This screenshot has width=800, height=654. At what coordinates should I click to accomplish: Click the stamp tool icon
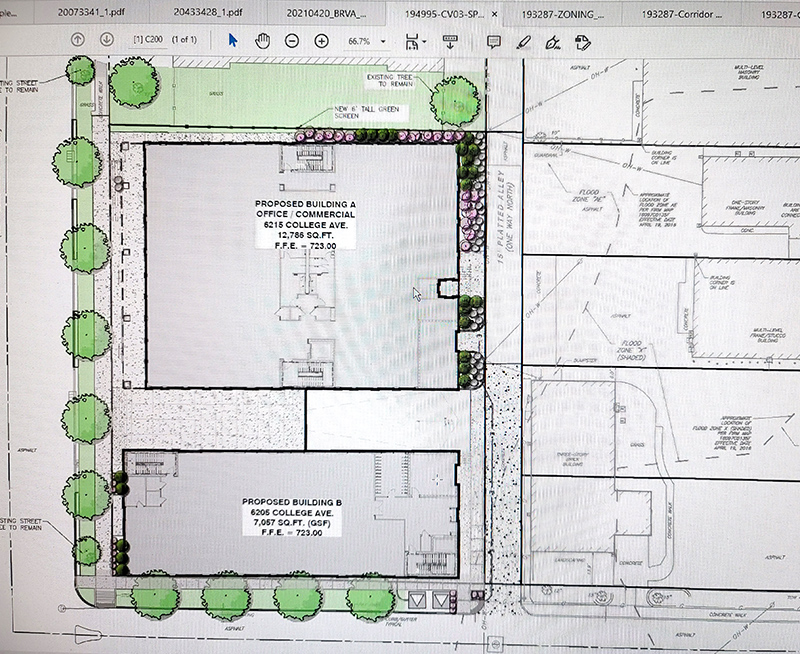(x=582, y=43)
